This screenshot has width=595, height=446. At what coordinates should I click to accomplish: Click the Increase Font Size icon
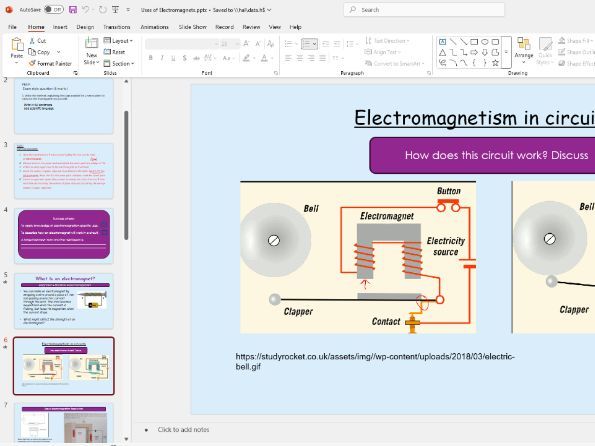[246, 44]
